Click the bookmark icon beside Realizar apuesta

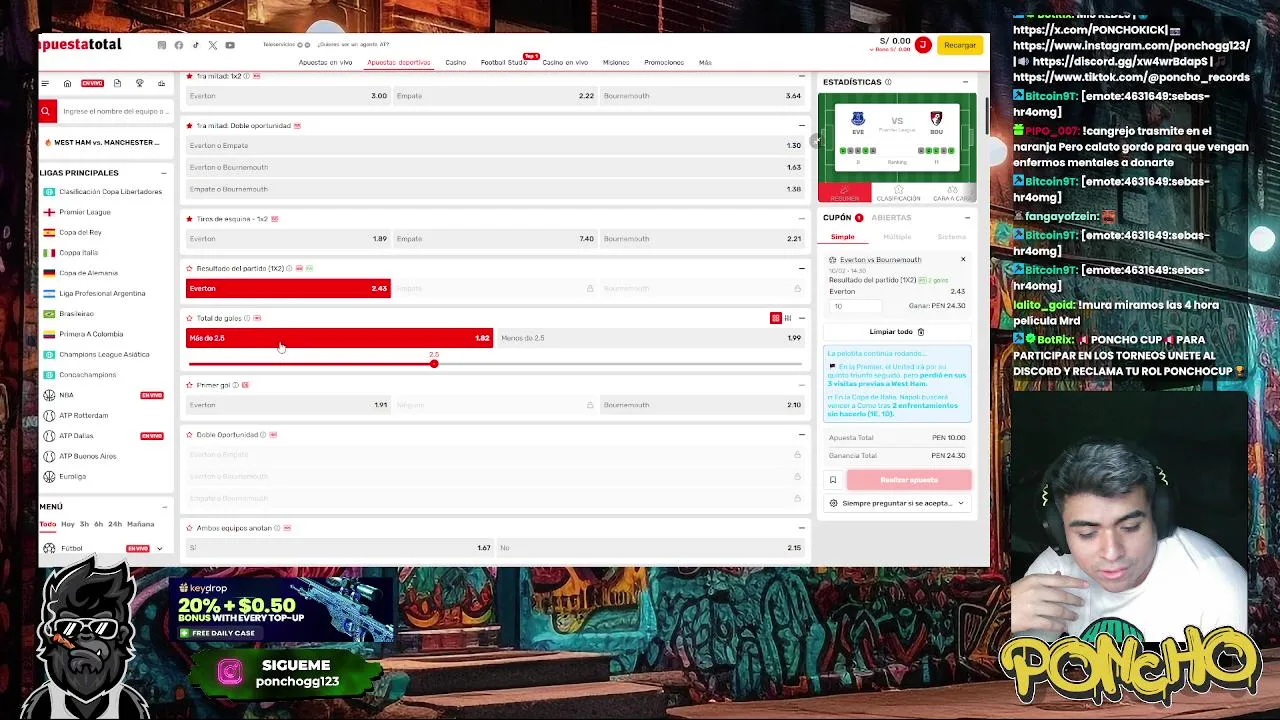pyautogui.click(x=833, y=480)
